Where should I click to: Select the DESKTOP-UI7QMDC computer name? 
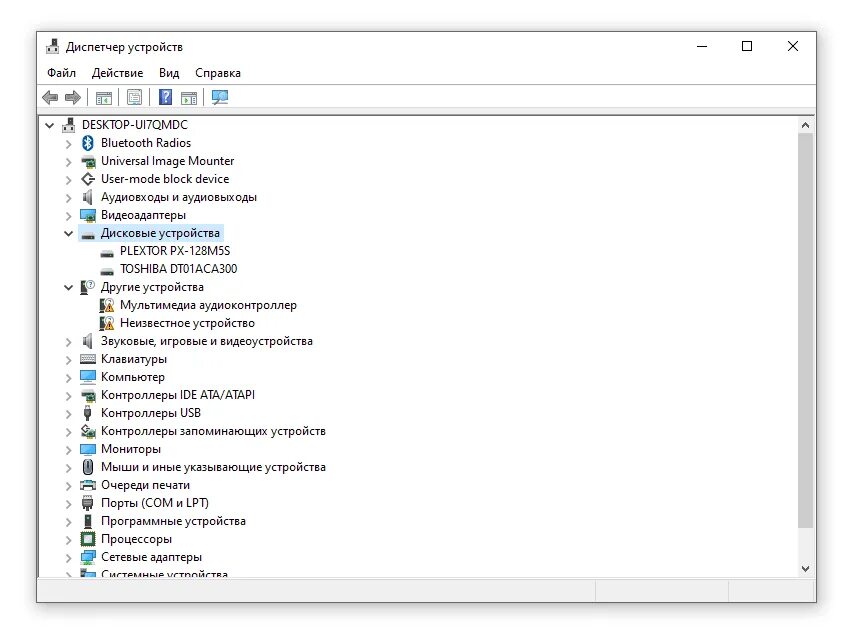pyautogui.click(x=135, y=125)
